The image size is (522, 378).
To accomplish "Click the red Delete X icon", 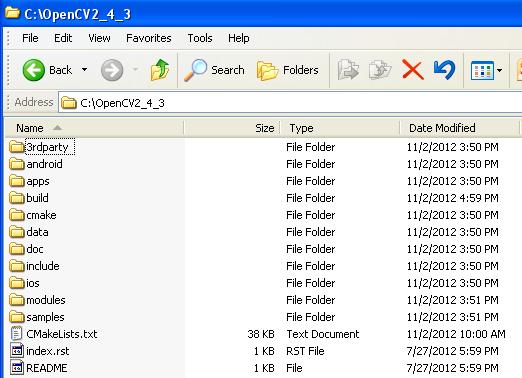I will click(413, 70).
